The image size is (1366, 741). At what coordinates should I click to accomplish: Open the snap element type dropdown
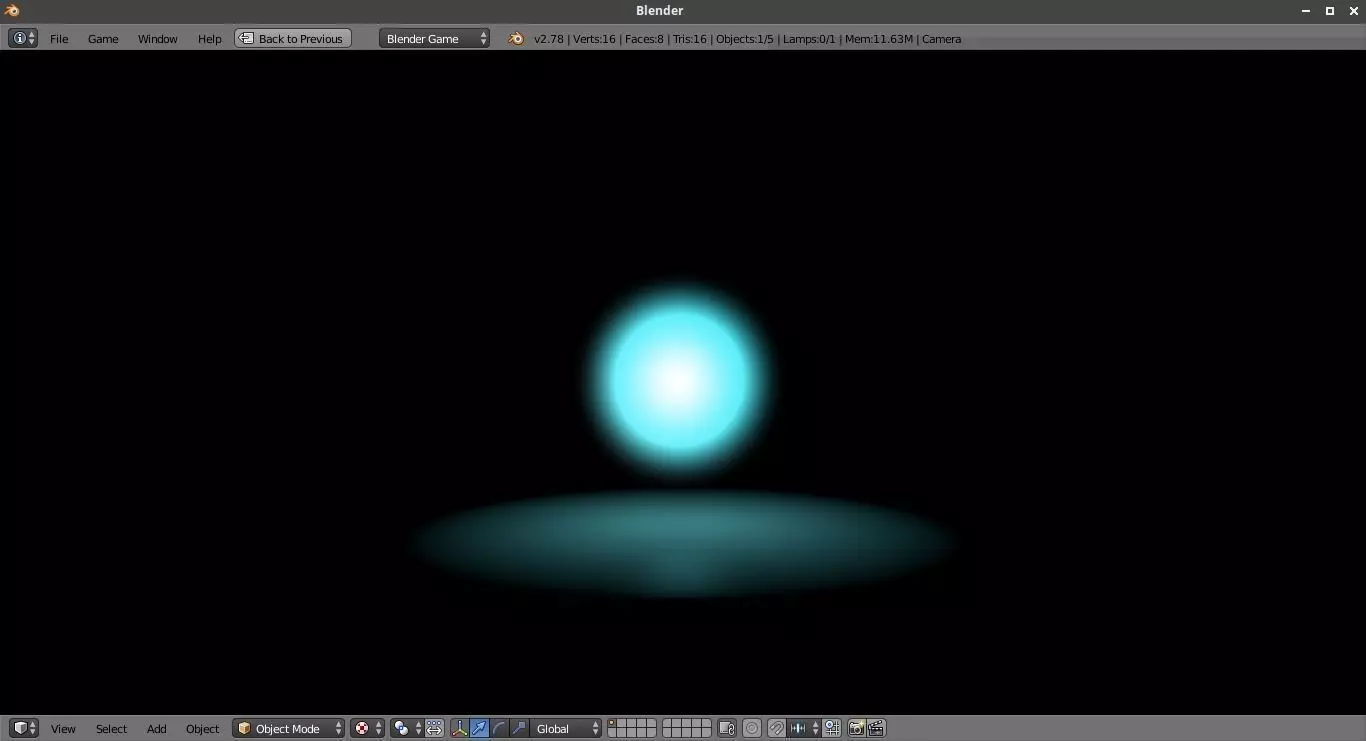(804, 728)
